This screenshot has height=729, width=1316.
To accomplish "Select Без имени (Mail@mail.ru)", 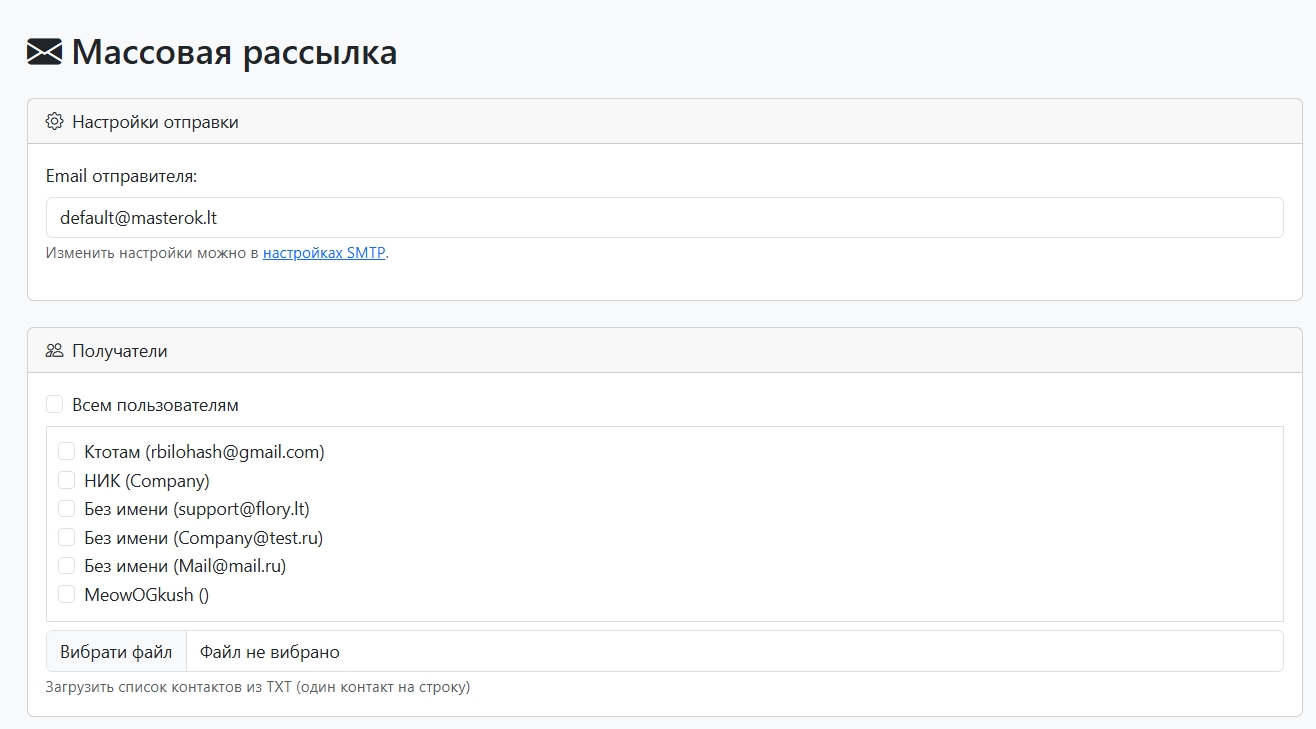I will point(67,565).
